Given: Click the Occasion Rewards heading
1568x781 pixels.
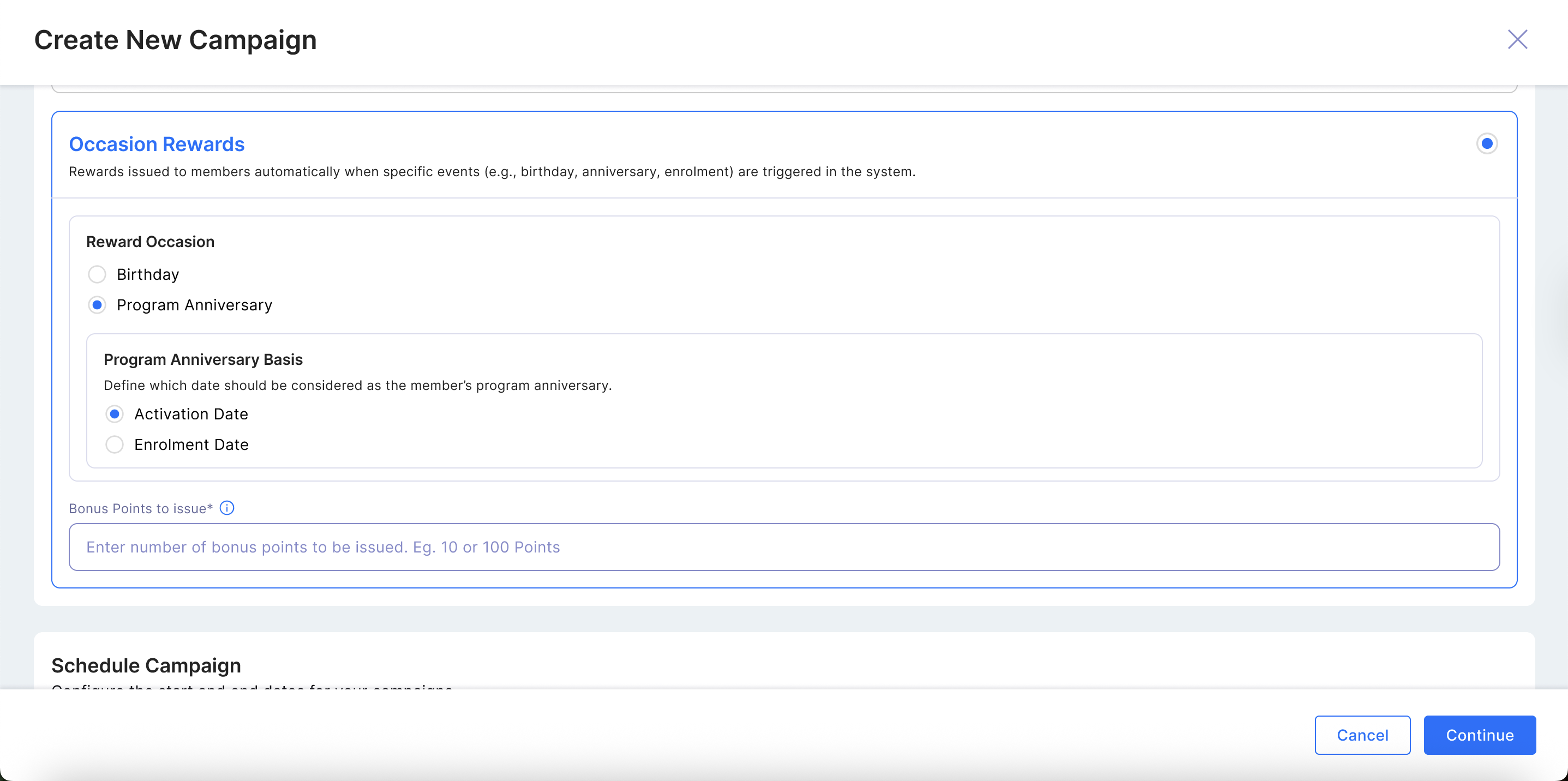Looking at the screenshot, I should [157, 144].
